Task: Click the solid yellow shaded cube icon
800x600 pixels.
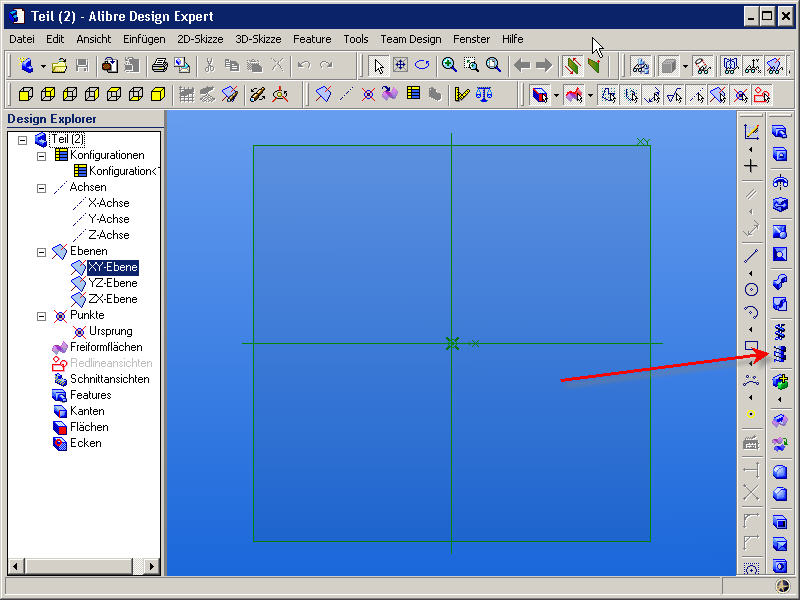Action: [158, 94]
